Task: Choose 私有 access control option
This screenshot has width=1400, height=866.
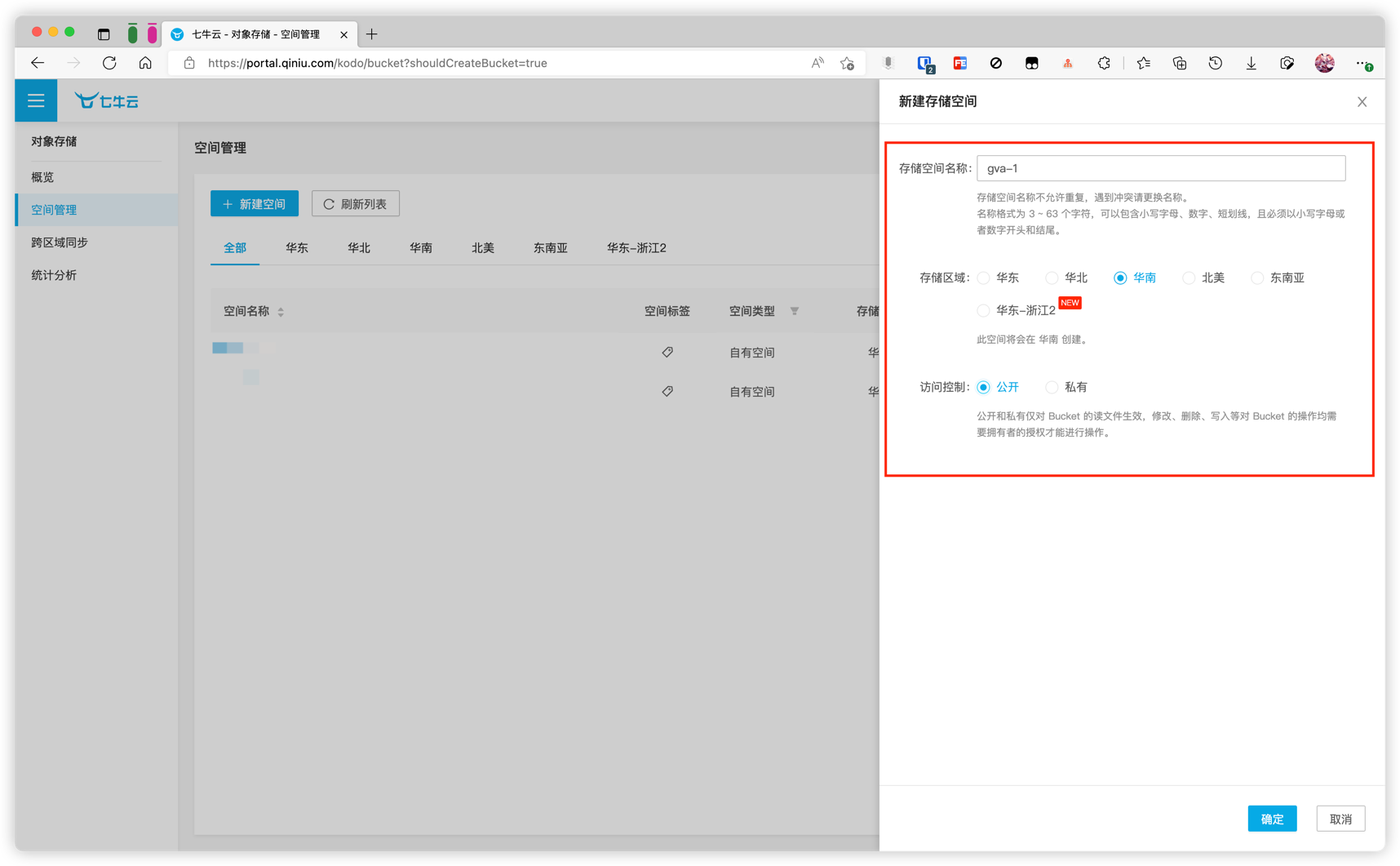Action: [1052, 388]
